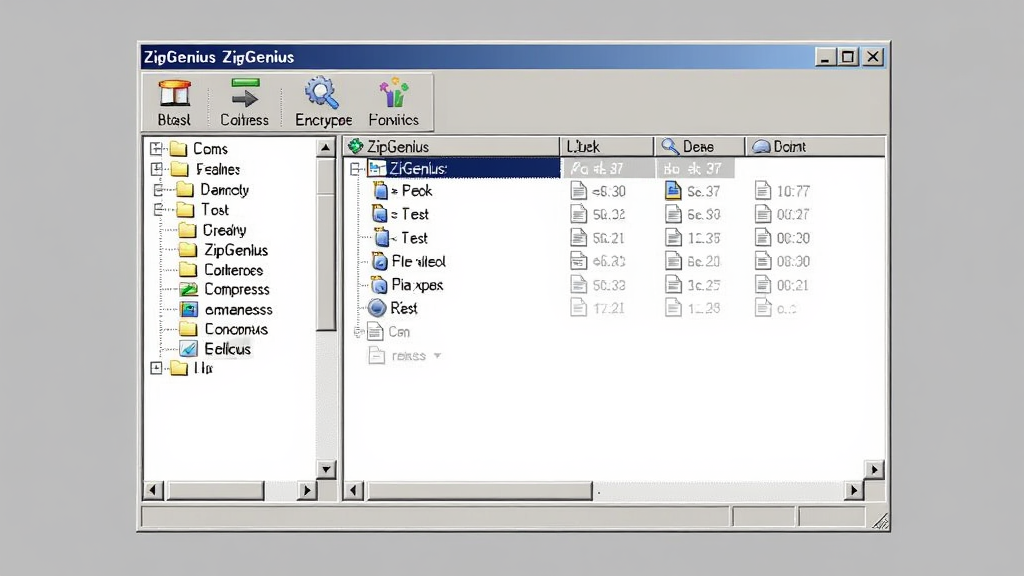Select the Fealnes folder icon
This screenshot has height=576, width=1024.
(x=180, y=170)
